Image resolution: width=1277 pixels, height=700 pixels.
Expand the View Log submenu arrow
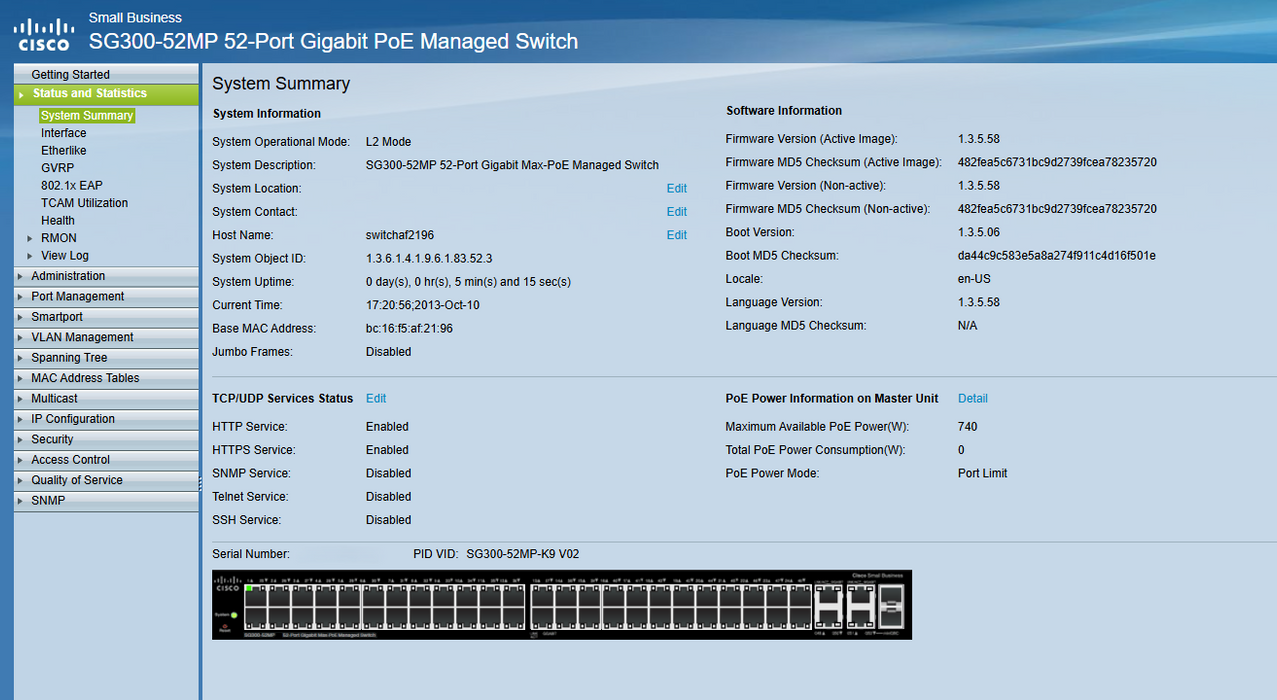tap(30, 256)
